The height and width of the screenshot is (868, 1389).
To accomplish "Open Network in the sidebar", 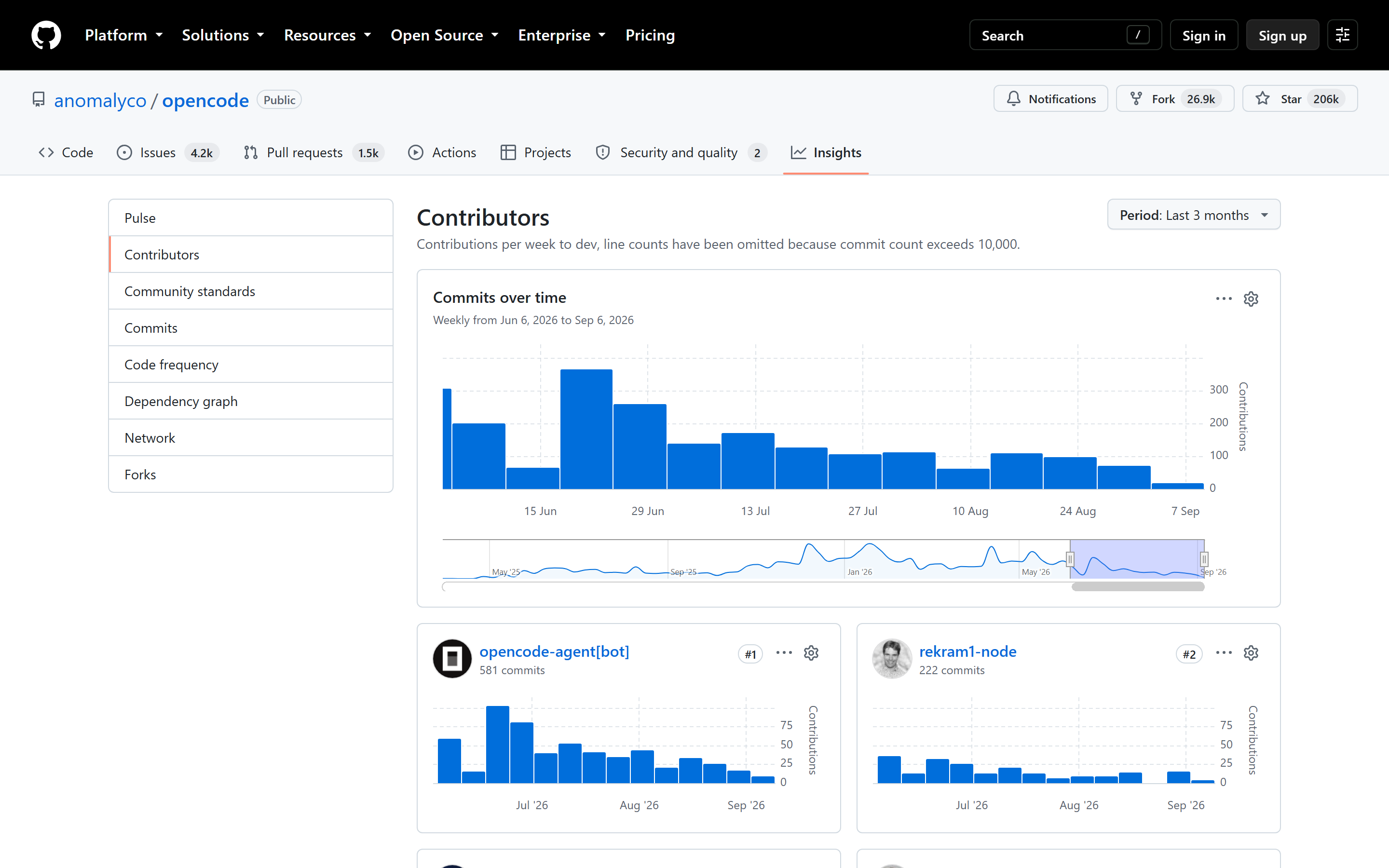I will tap(251, 438).
